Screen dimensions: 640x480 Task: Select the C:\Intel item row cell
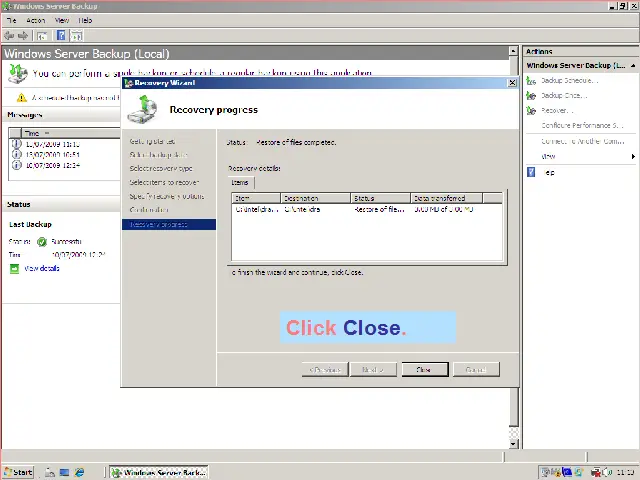pos(257,209)
